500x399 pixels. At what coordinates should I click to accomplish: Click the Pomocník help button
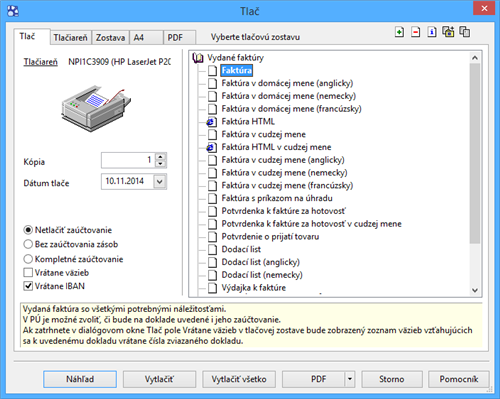coord(459,379)
